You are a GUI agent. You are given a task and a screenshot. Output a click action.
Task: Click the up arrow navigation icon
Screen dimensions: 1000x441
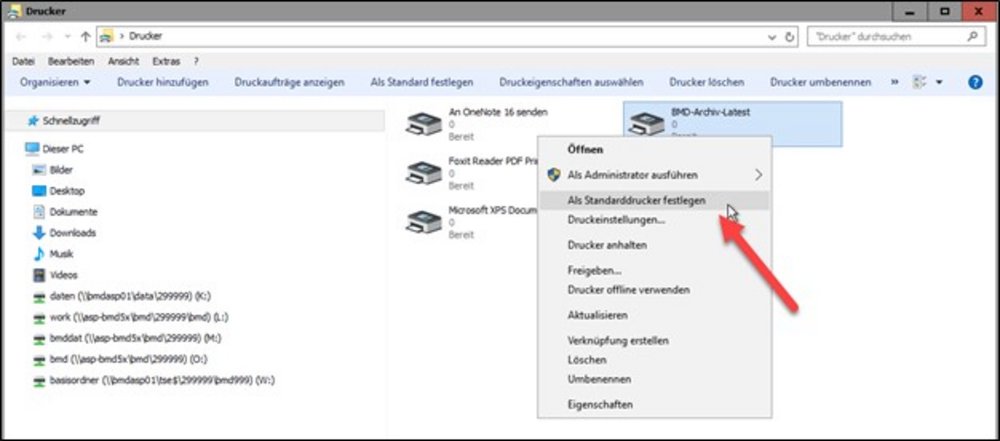click(x=85, y=36)
